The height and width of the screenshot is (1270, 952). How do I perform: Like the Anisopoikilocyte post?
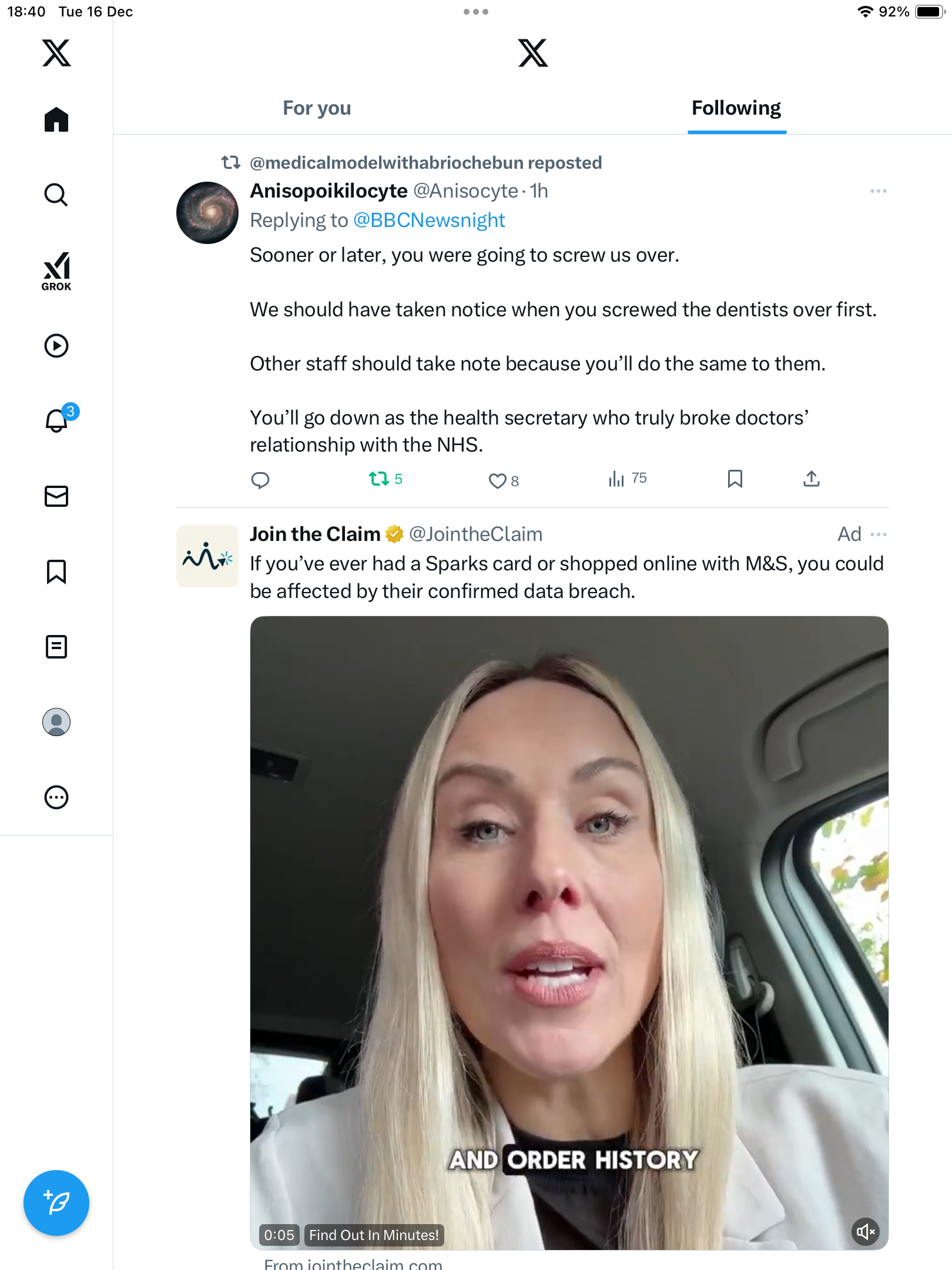(x=497, y=481)
